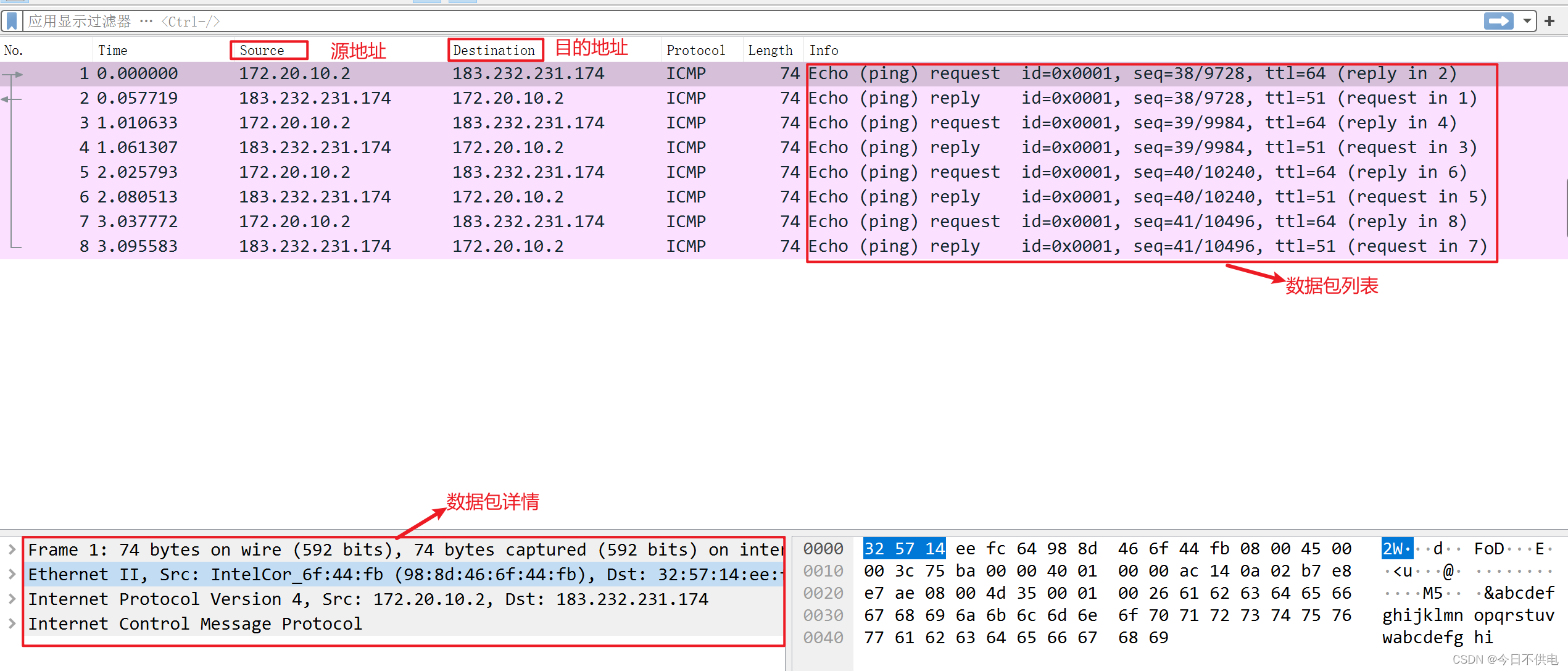Click the Length column header to sort
1568x671 pixels.
(x=768, y=50)
